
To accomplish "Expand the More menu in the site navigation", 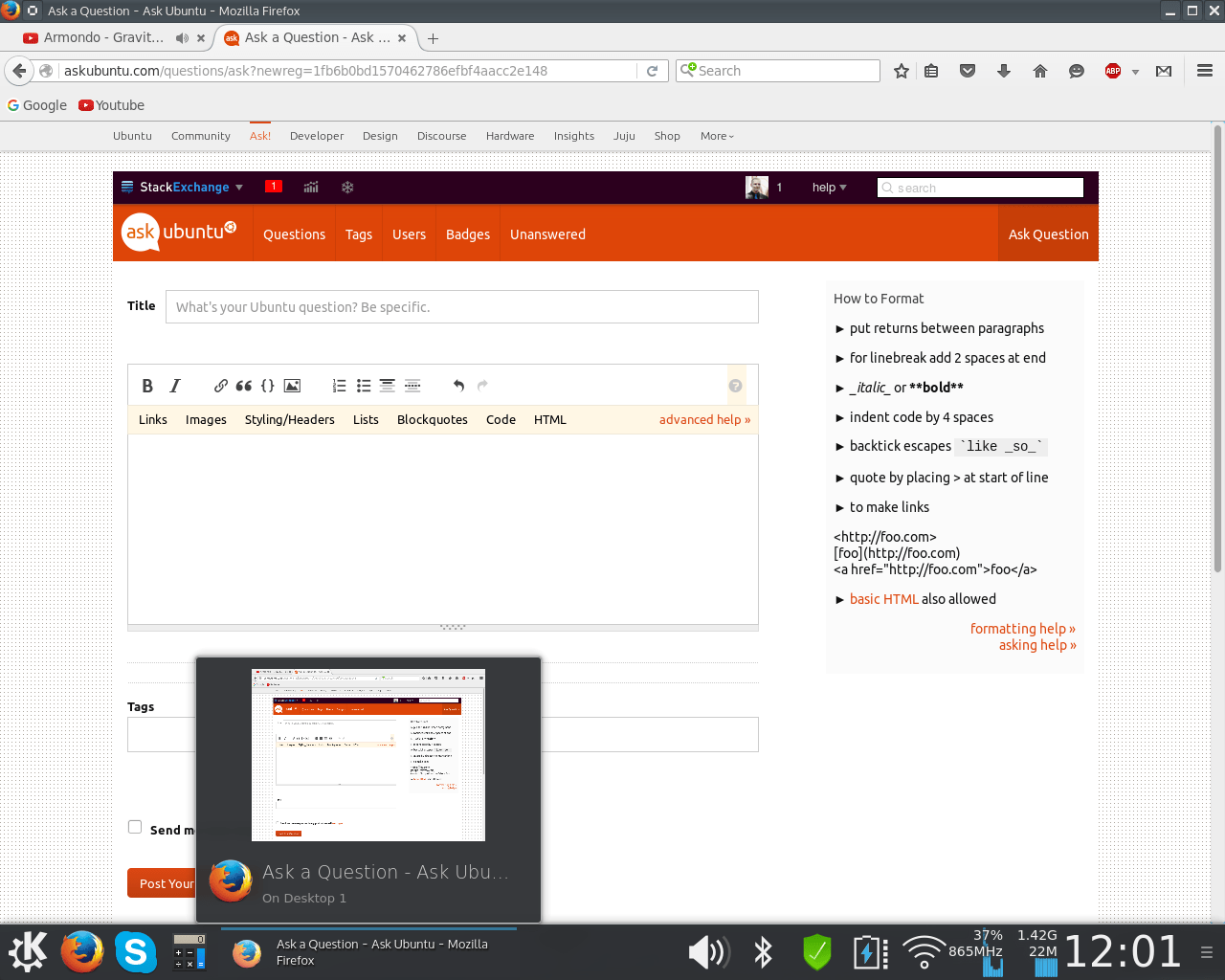I will (716, 136).
